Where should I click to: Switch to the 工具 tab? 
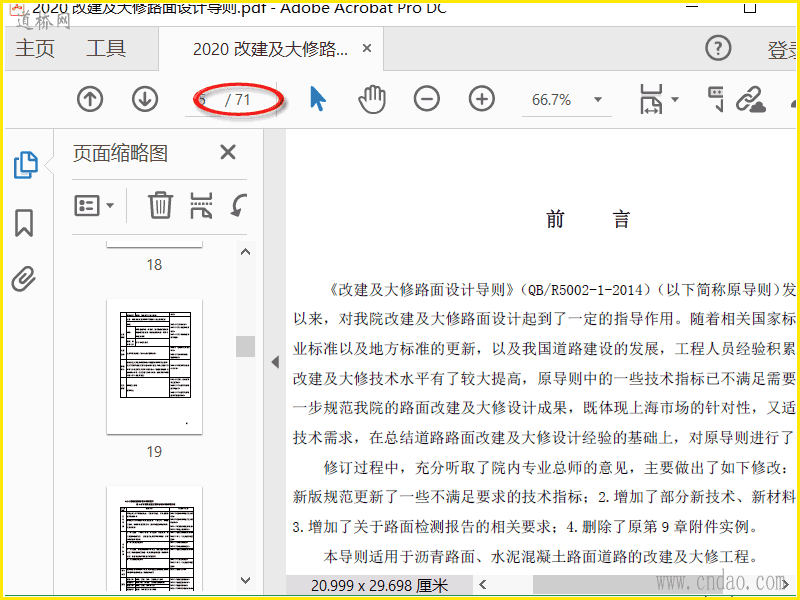click(x=106, y=48)
